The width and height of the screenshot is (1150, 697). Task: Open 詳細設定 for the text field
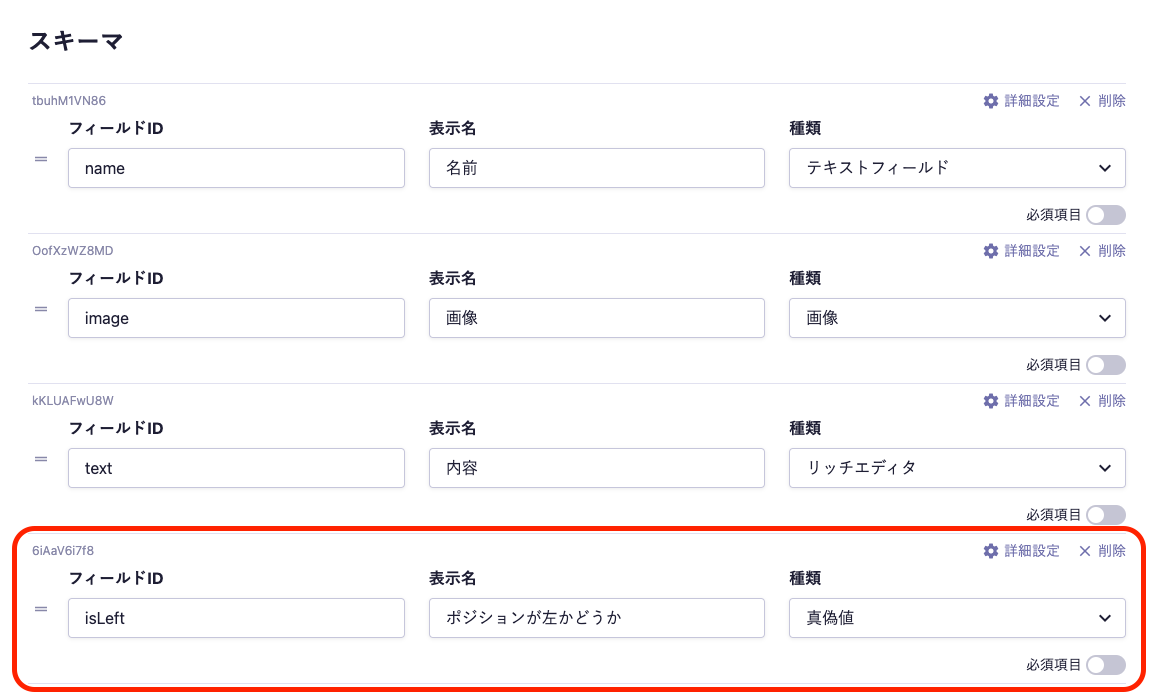[x=1022, y=401]
